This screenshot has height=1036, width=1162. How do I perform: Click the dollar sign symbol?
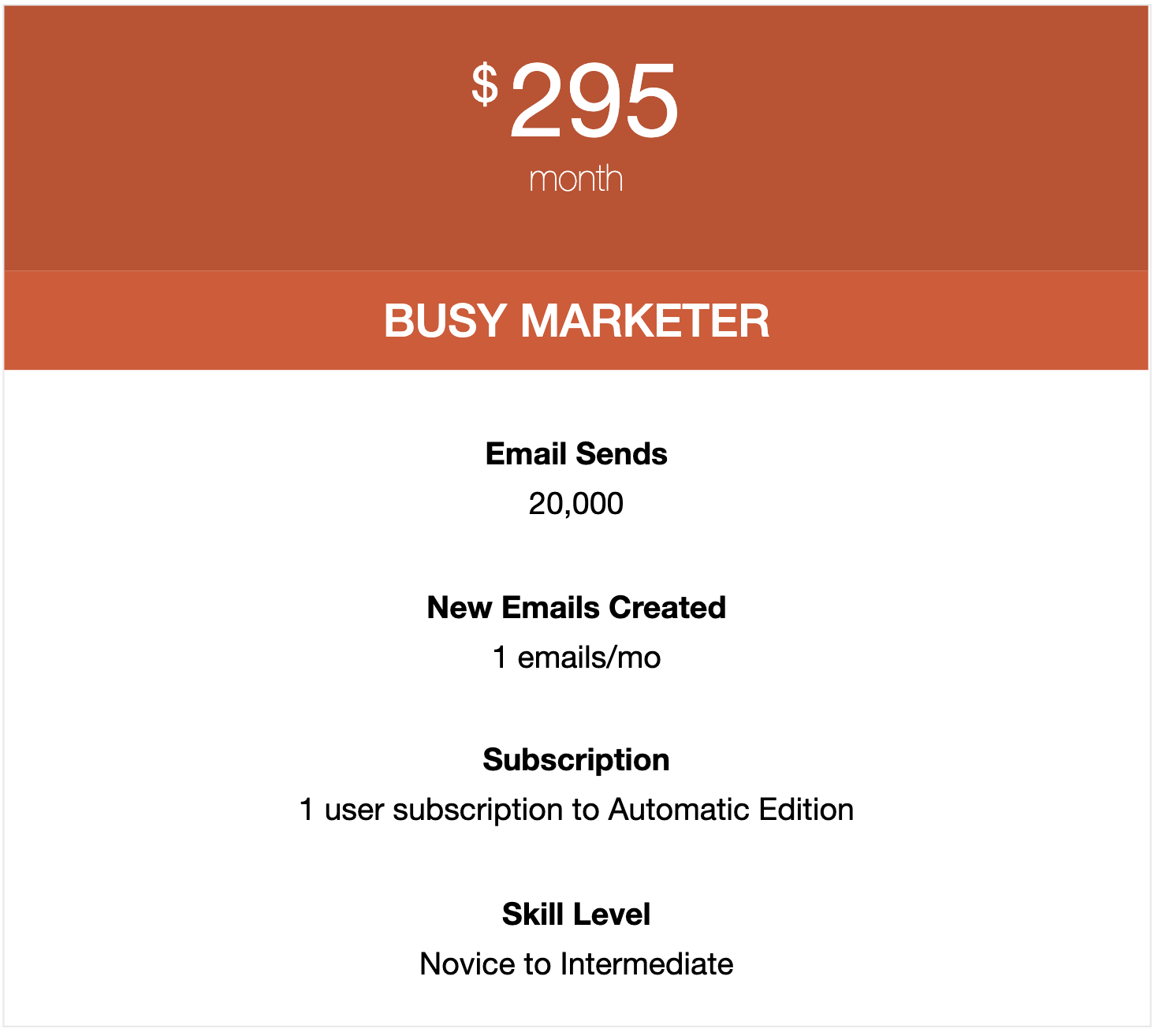coord(485,84)
